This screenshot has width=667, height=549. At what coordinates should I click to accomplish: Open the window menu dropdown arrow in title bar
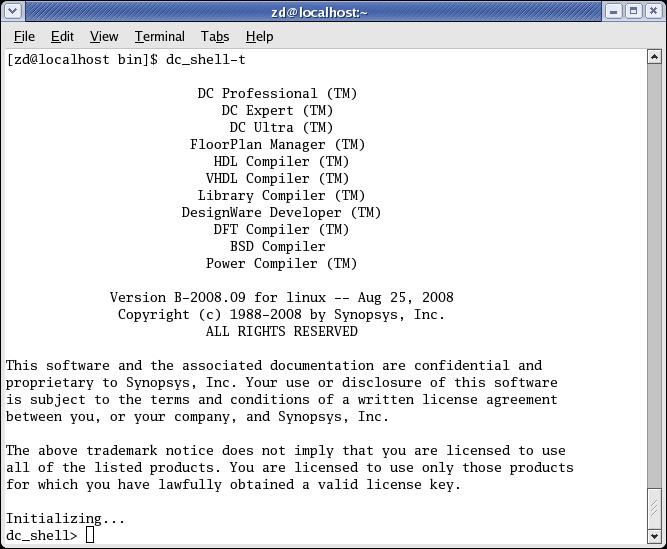[x=12, y=11]
